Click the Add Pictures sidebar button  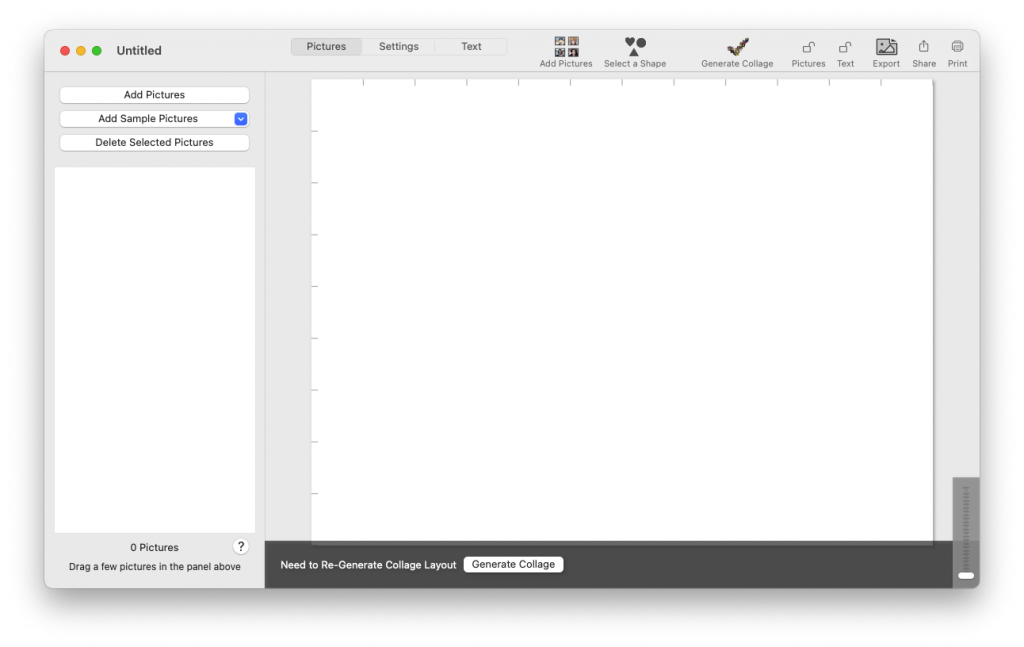pos(154,95)
